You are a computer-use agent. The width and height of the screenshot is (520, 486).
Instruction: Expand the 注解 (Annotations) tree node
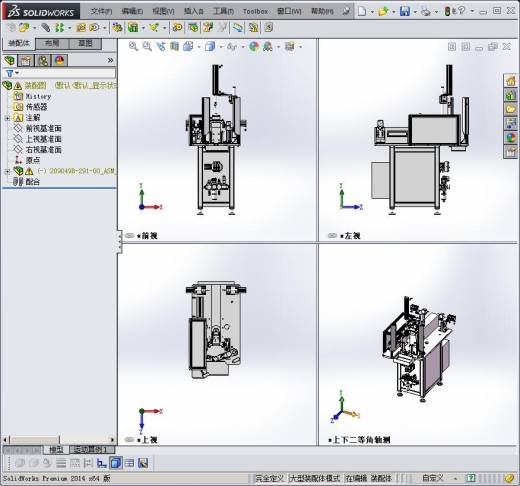tap(7, 118)
